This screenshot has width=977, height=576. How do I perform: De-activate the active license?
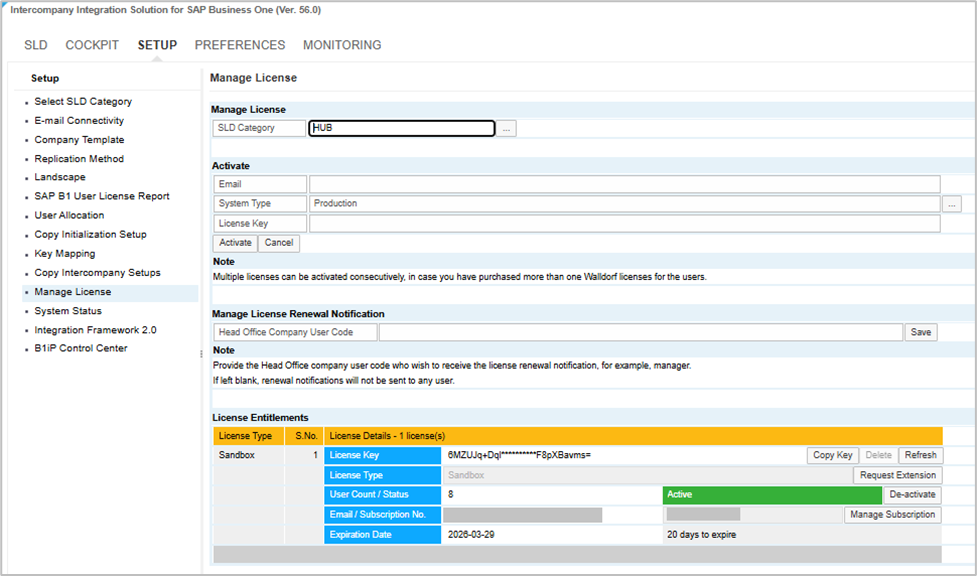pyautogui.click(x=912, y=495)
